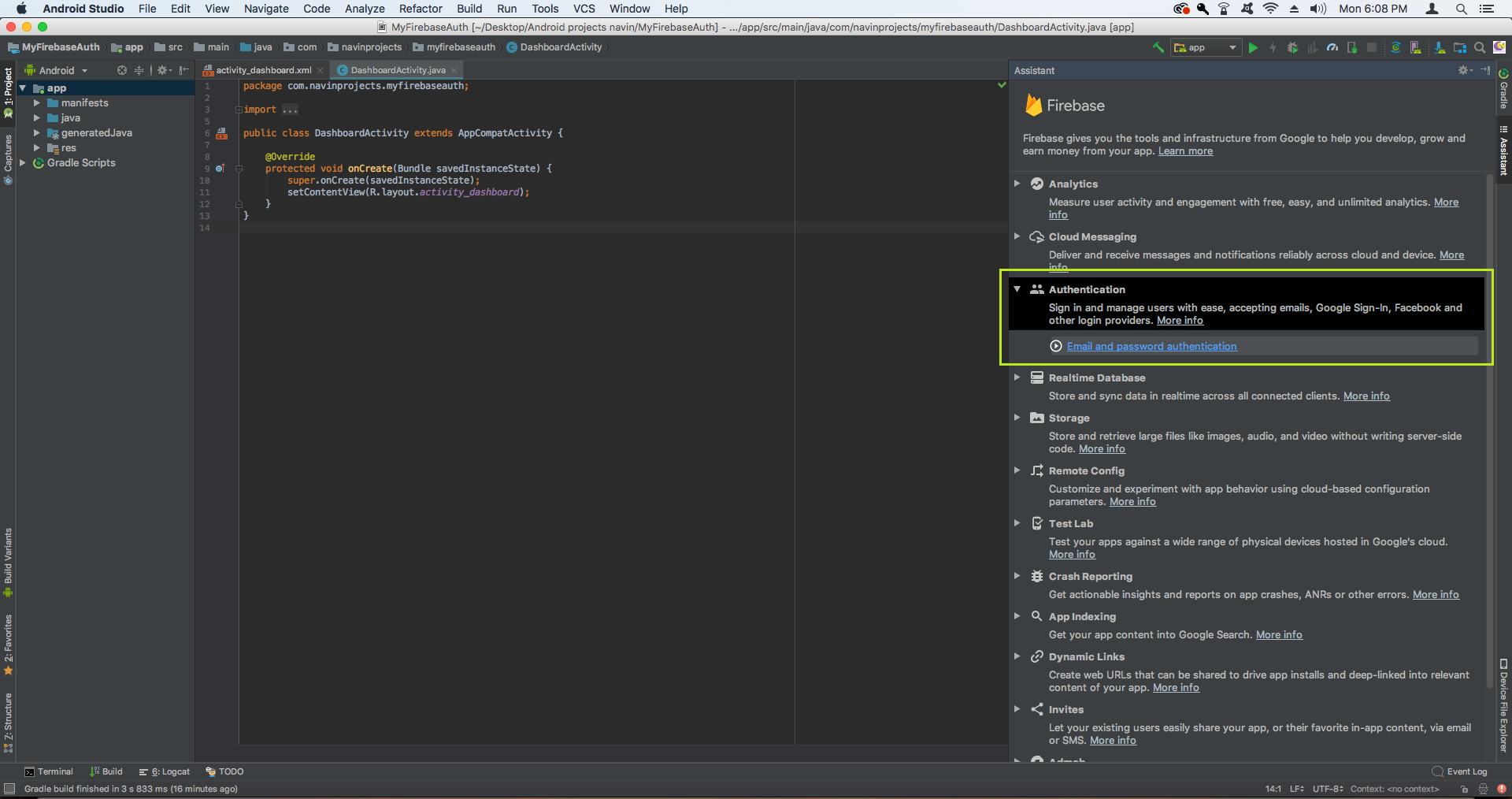Click the Assistant panel gear settings icon
This screenshot has height=799, width=1512.
[1465, 70]
